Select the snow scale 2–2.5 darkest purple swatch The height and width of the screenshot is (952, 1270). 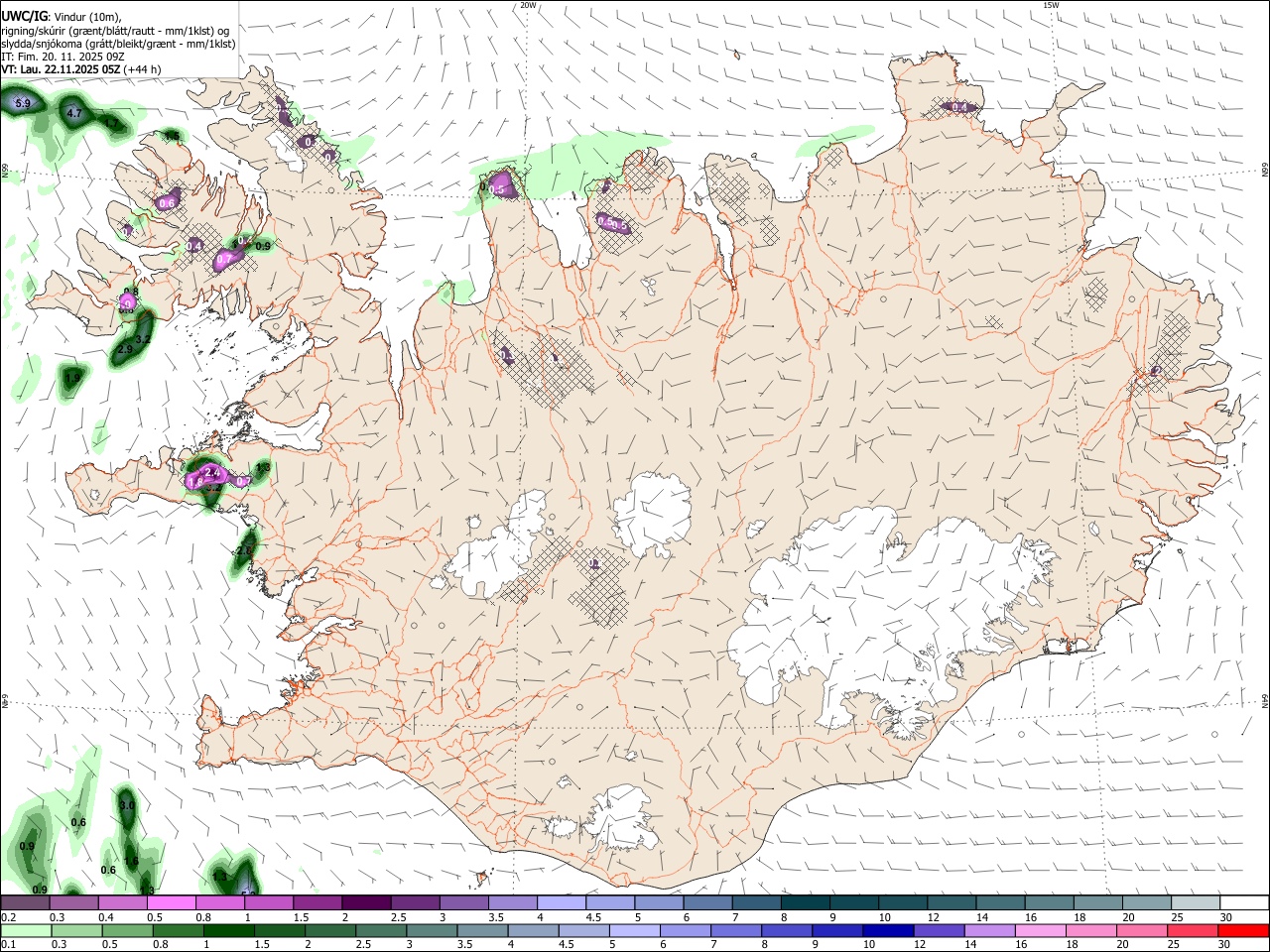[x=365, y=903]
